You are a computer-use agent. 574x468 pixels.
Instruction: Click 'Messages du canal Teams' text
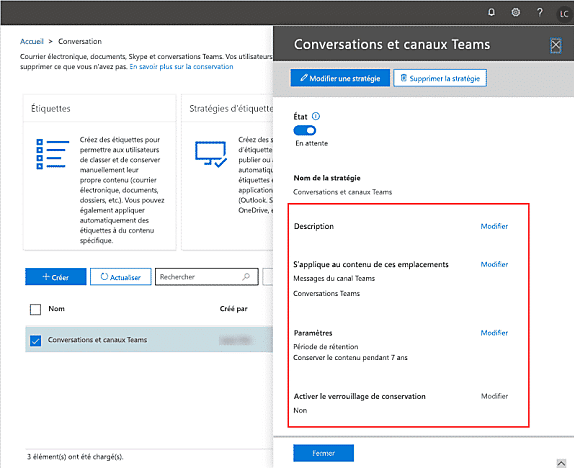click(x=334, y=278)
